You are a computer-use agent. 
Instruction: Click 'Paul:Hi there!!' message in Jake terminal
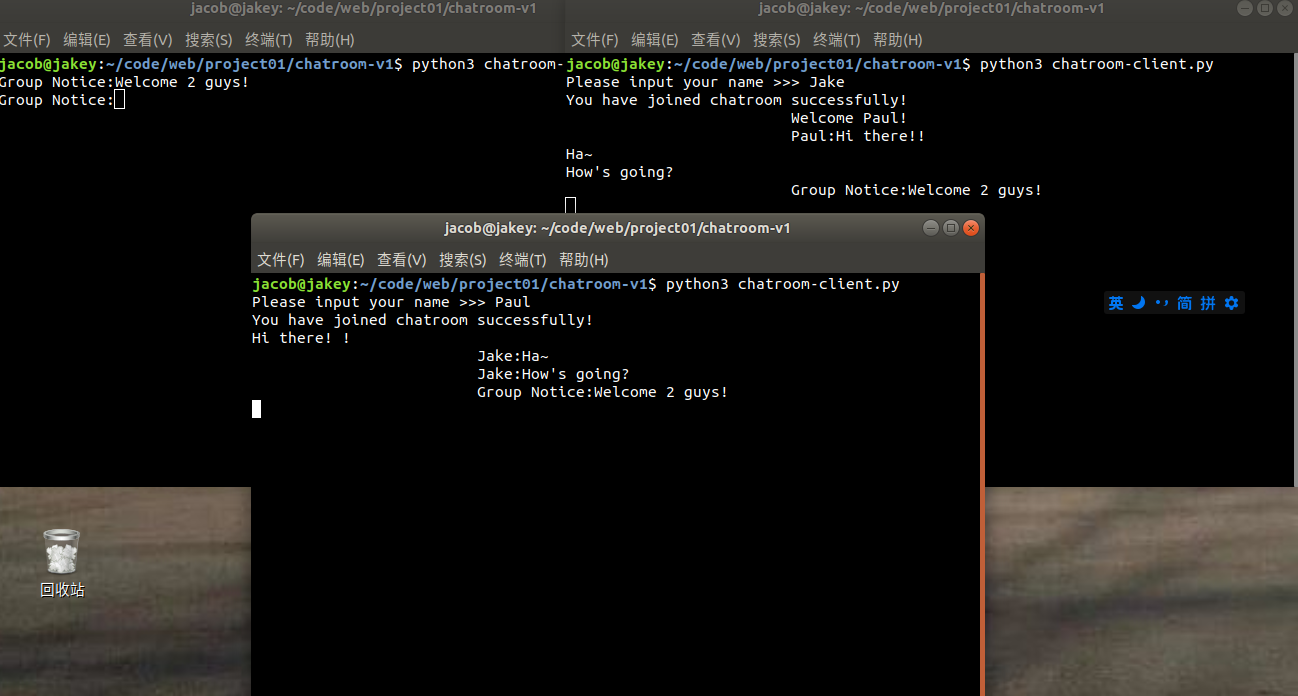coord(858,136)
